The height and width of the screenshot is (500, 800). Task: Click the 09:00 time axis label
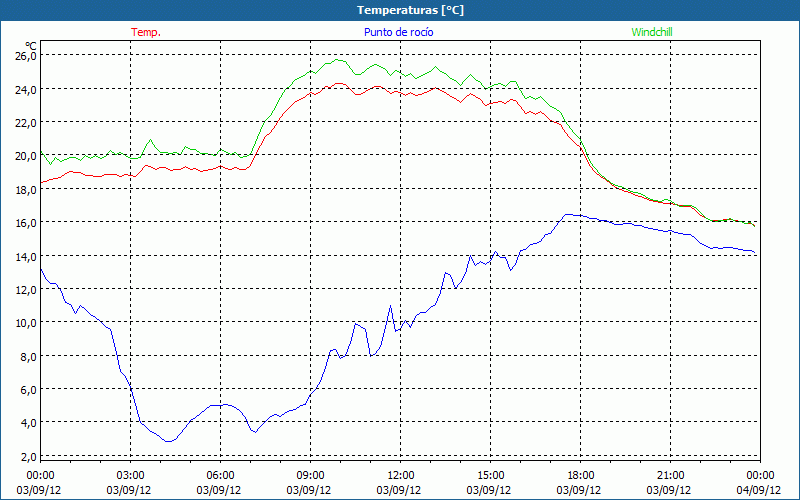(310, 476)
